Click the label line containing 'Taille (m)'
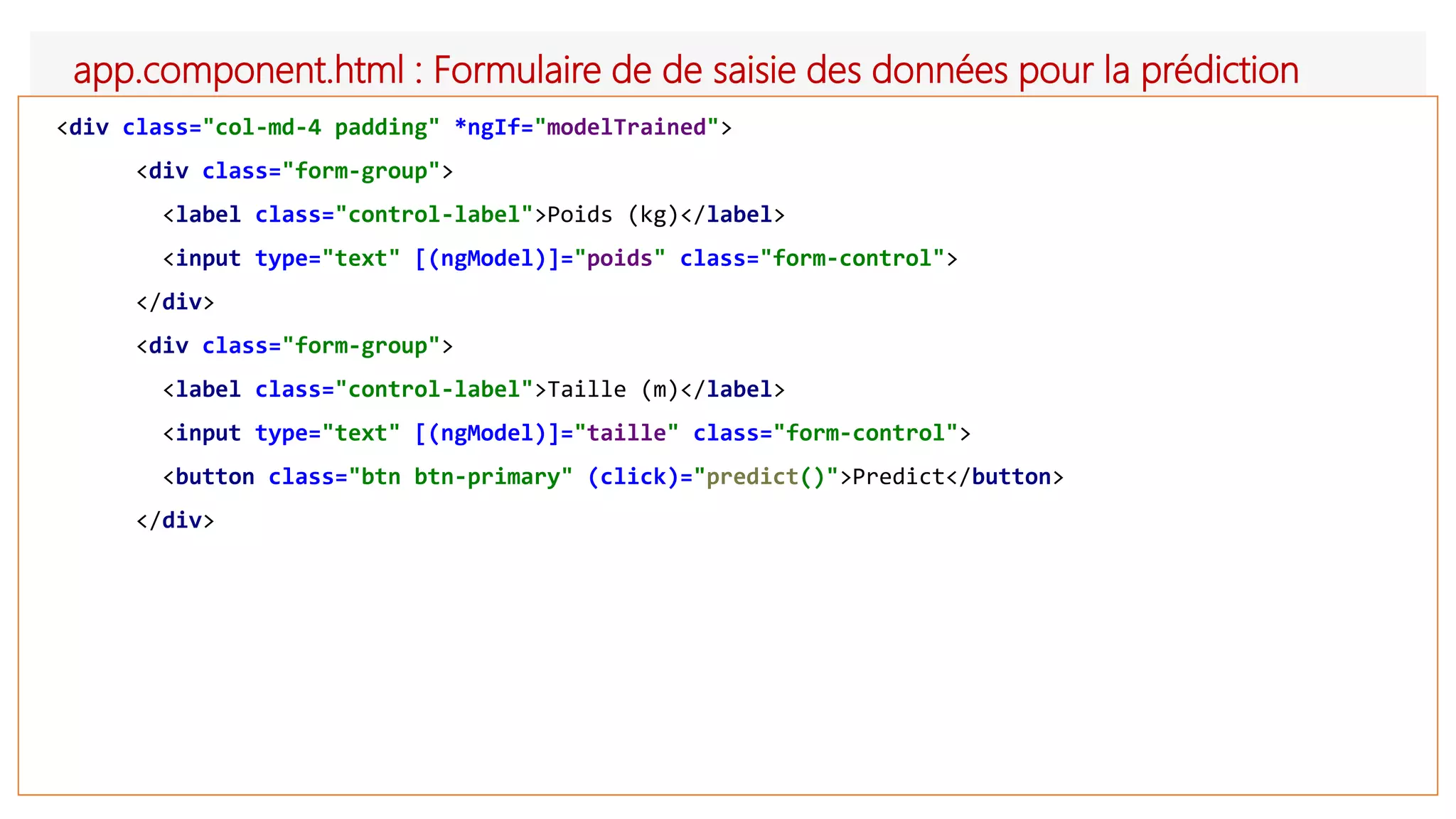Screen dimensions: 1456x819 coord(473,390)
